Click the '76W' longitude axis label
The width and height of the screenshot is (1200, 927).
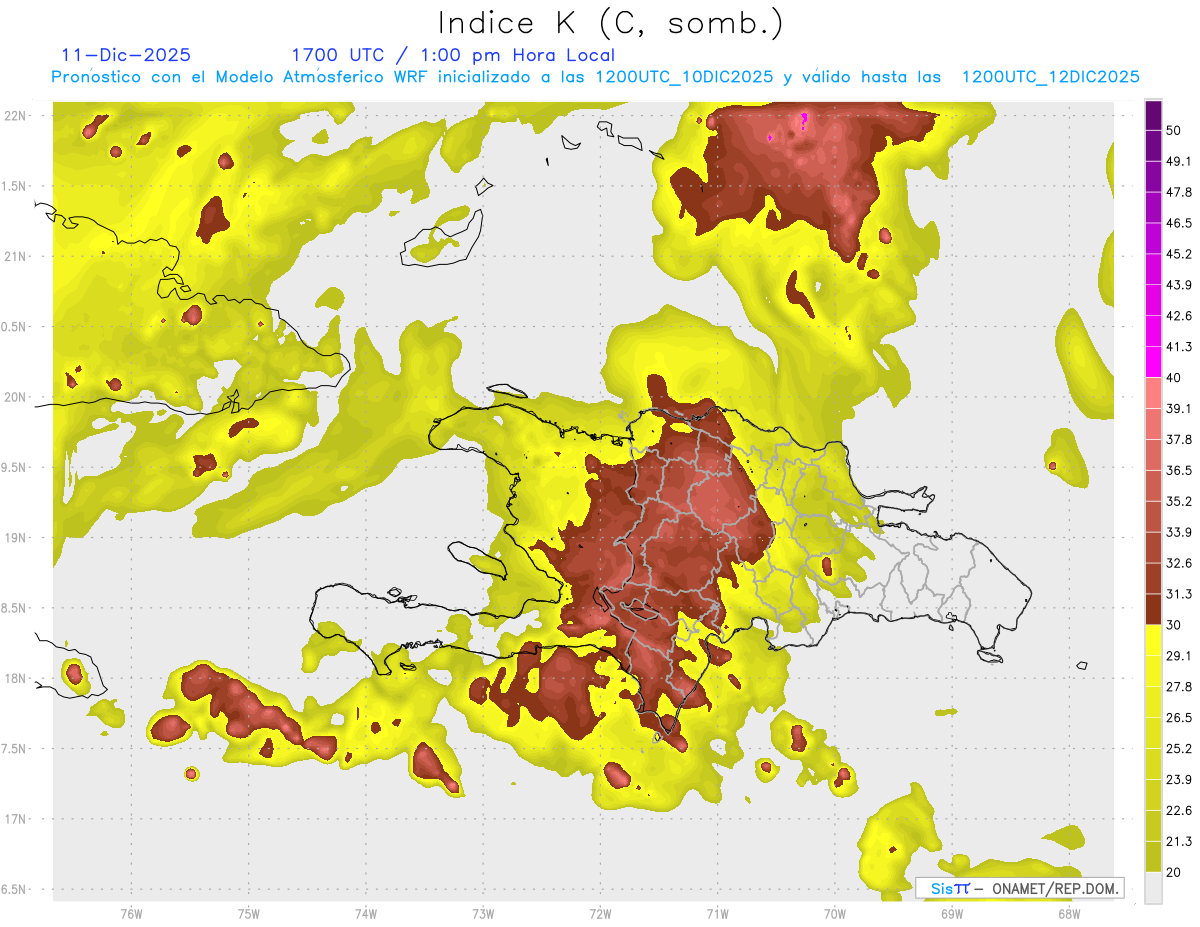click(131, 914)
